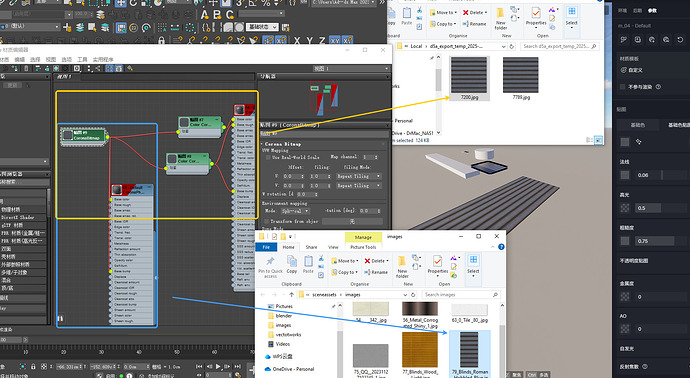Click refresh icon beside images address bar
Image resolution: width=690 pixels, height=378 pixels.
pyautogui.click(x=413, y=294)
